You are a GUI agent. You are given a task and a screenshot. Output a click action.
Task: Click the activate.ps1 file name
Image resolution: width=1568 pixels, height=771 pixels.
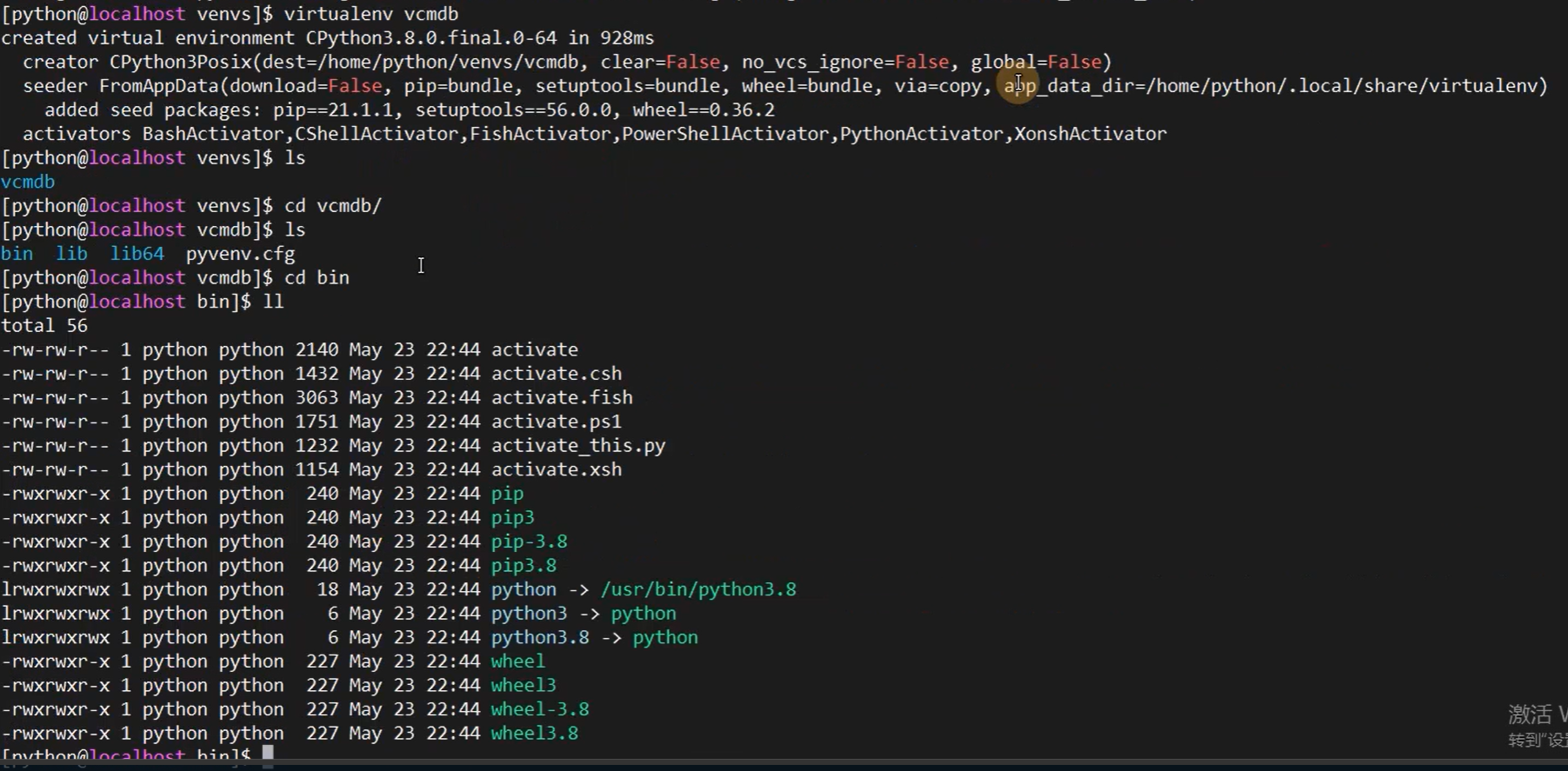(557, 422)
